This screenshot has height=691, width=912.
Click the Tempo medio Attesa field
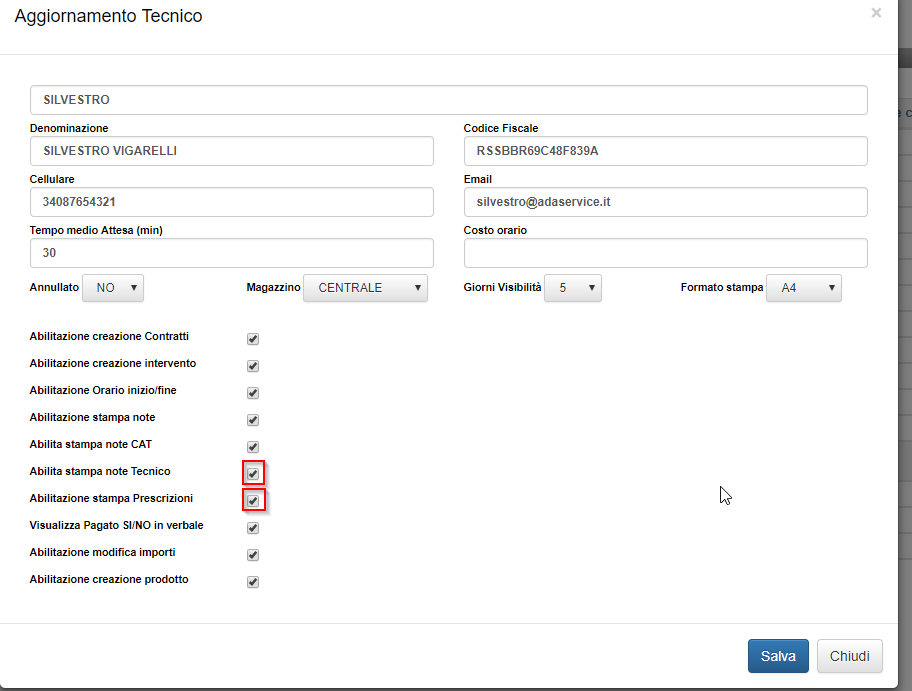click(231, 253)
